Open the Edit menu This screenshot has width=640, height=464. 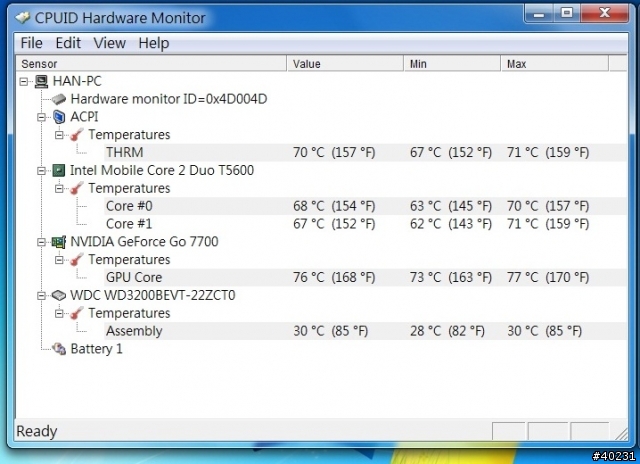68,43
